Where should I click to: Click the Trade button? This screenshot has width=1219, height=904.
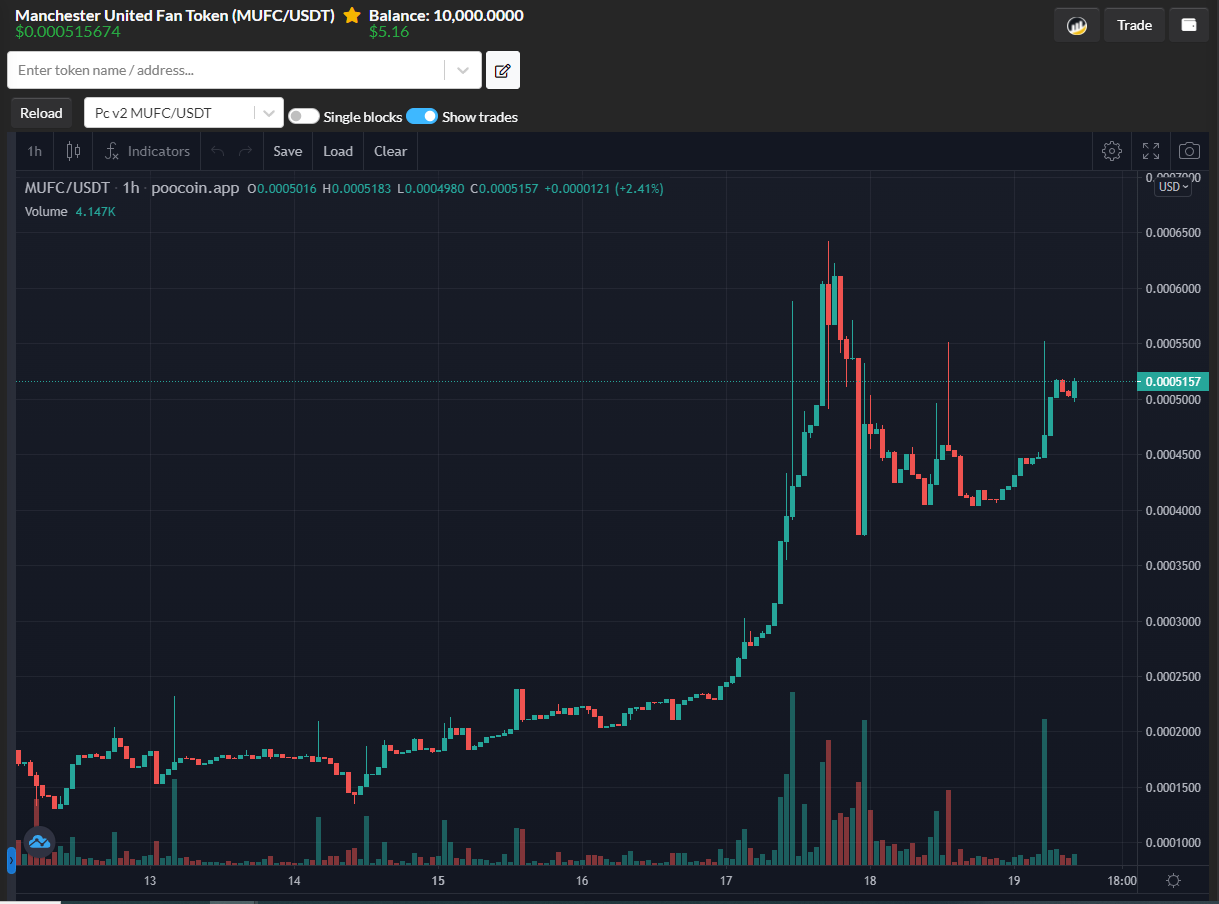pos(1134,25)
